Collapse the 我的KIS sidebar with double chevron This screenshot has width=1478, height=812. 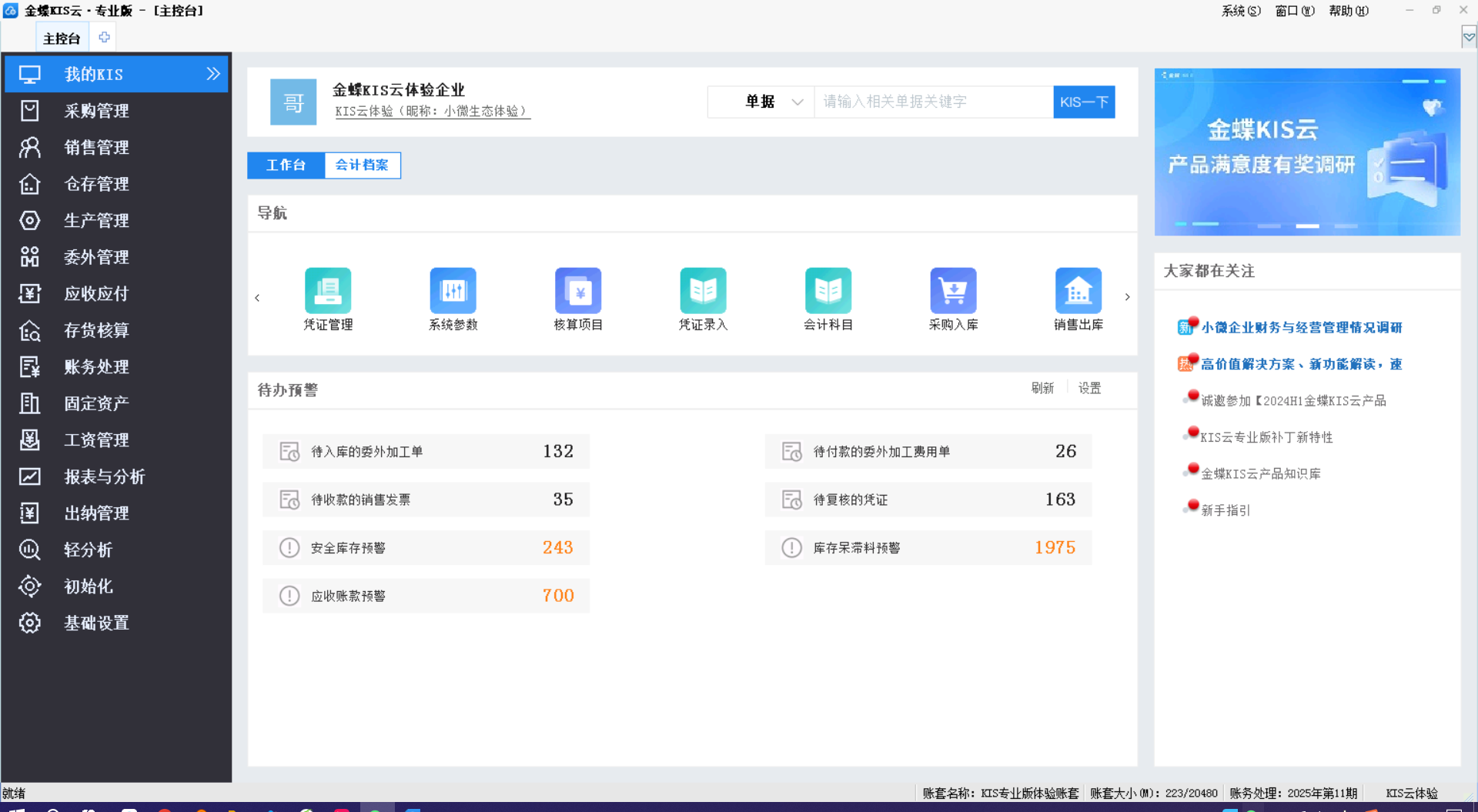[213, 74]
